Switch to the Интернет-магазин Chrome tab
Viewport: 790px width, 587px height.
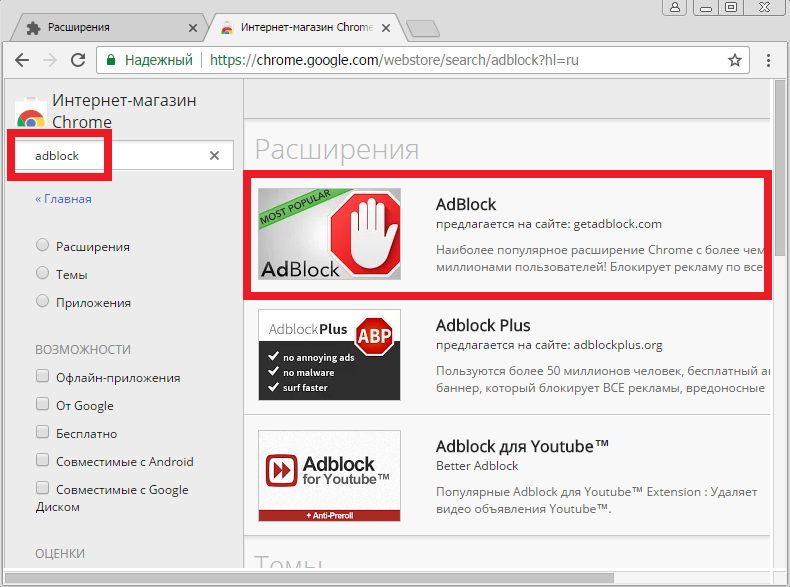[x=305, y=27]
